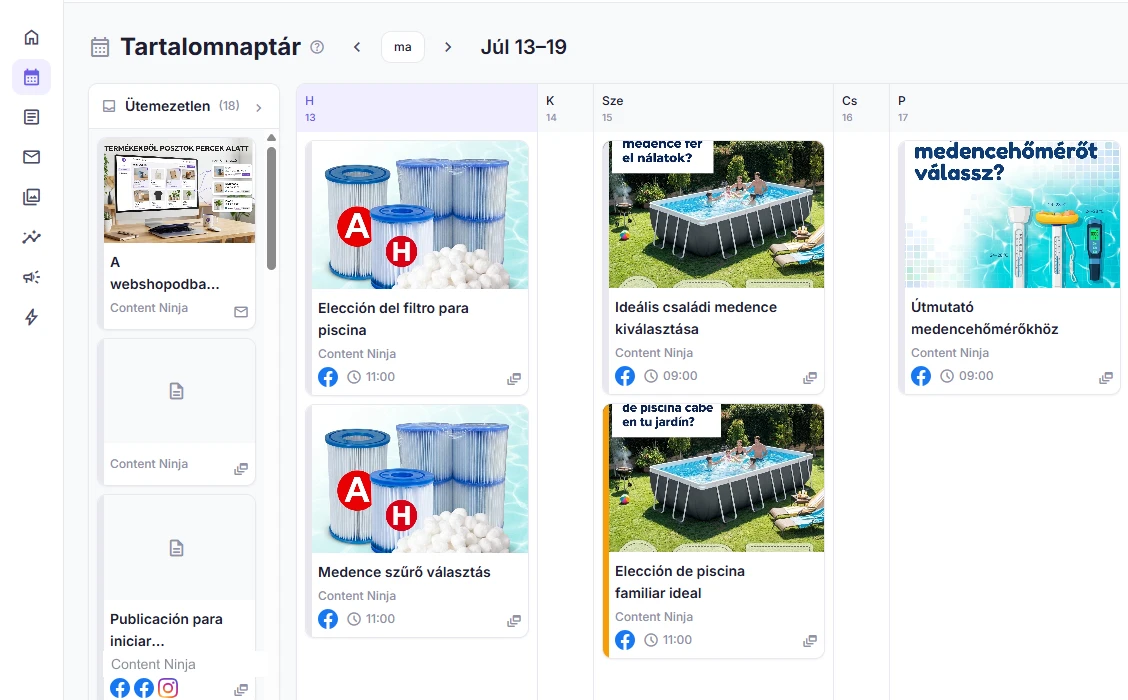
Task: Click the Ütemezetlen (18) heading
Action: click(x=182, y=106)
